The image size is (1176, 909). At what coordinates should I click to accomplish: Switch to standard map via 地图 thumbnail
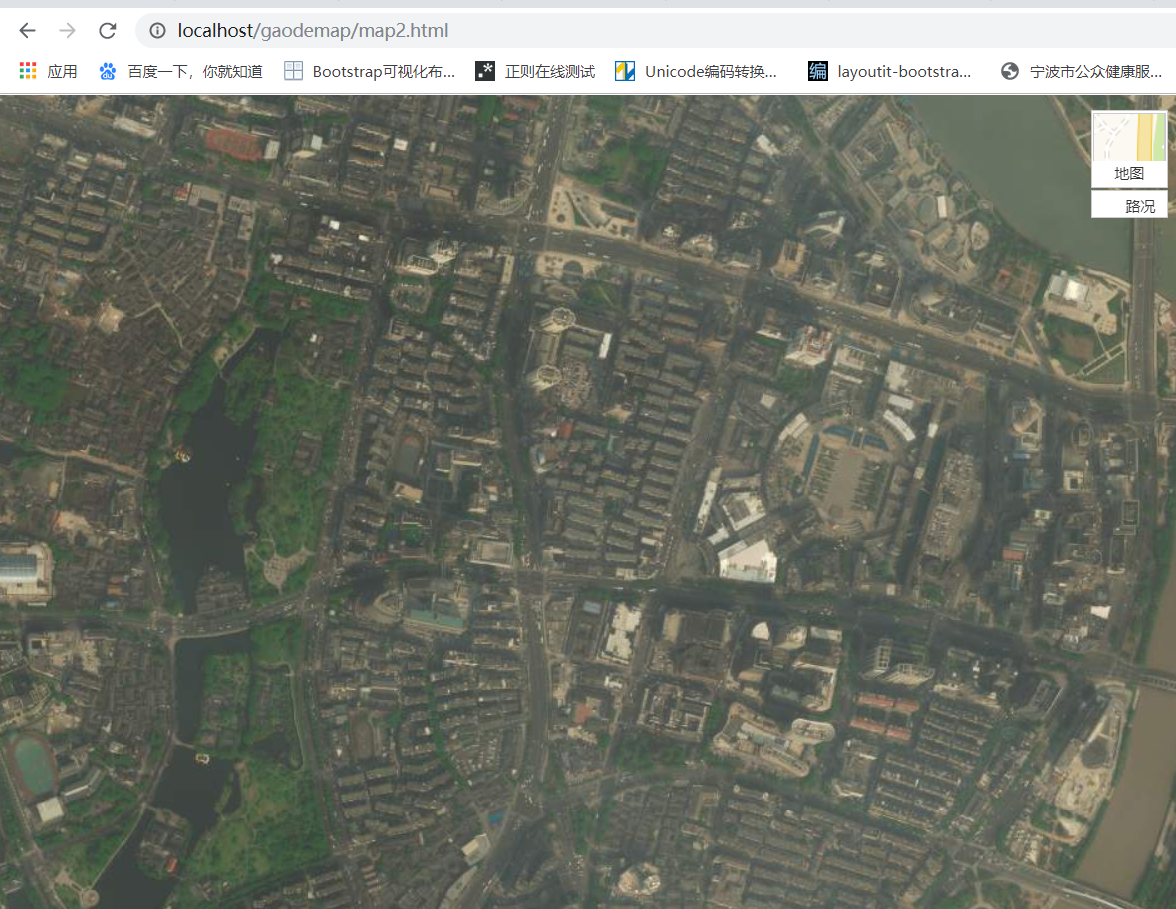[x=1130, y=136]
